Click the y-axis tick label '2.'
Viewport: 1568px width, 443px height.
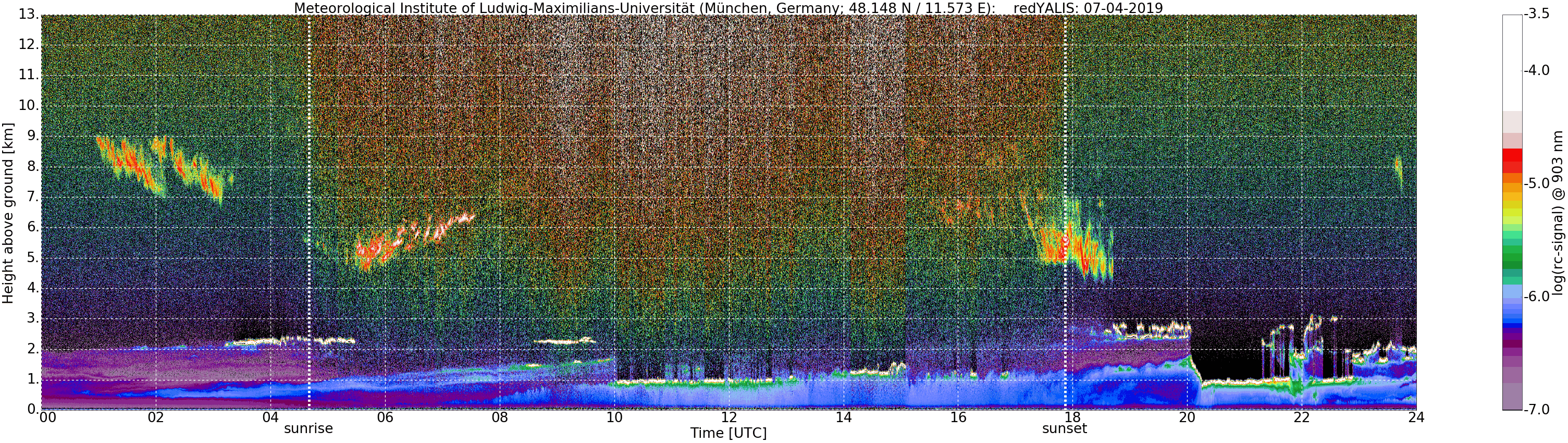(x=32, y=349)
